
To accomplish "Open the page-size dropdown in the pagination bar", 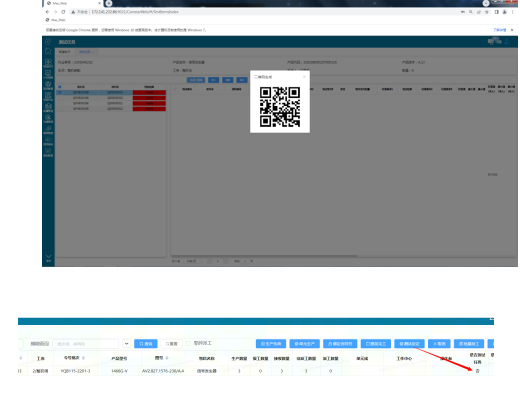I will click(193, 261).
